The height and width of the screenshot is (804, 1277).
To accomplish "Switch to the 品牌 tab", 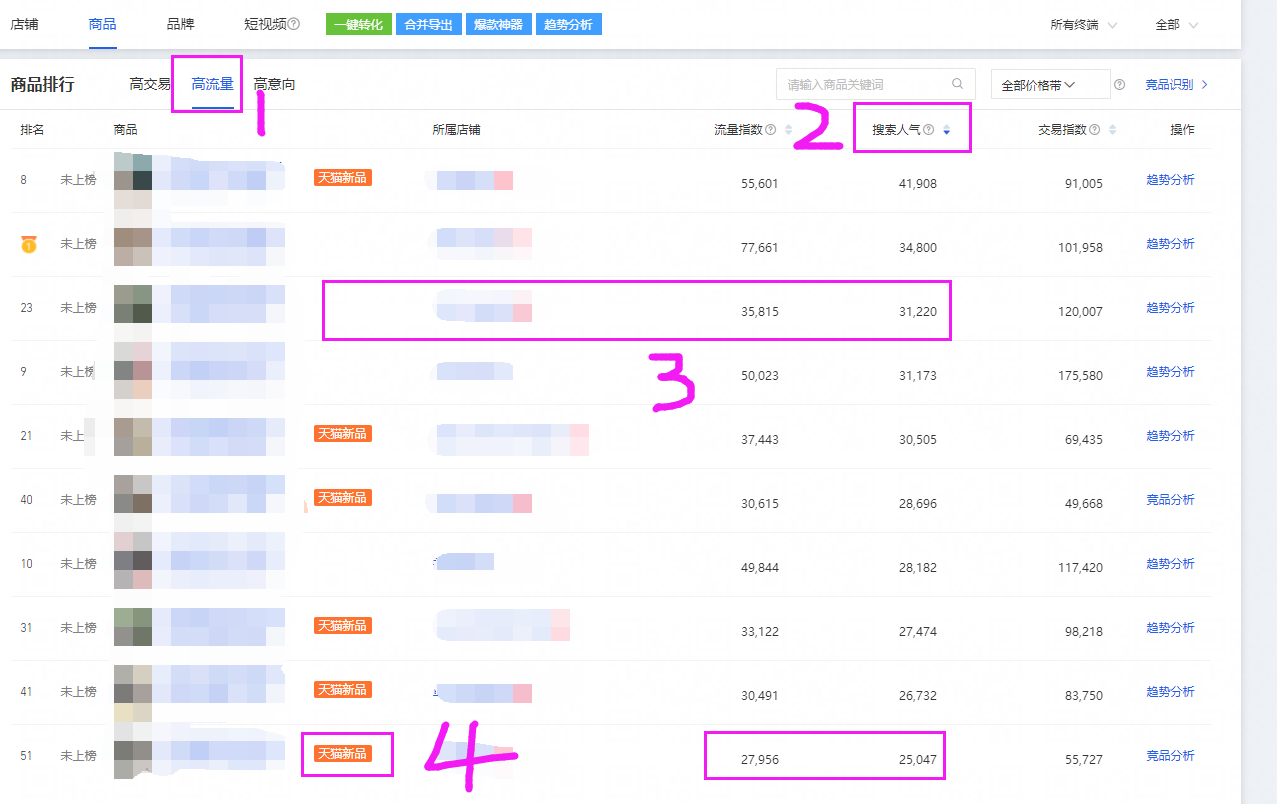I will [x=180, y=24].
